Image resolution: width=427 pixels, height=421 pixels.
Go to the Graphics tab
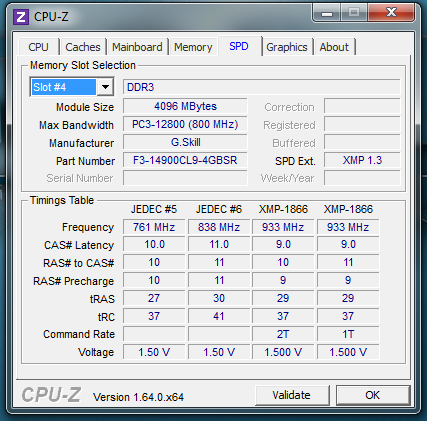287,47
